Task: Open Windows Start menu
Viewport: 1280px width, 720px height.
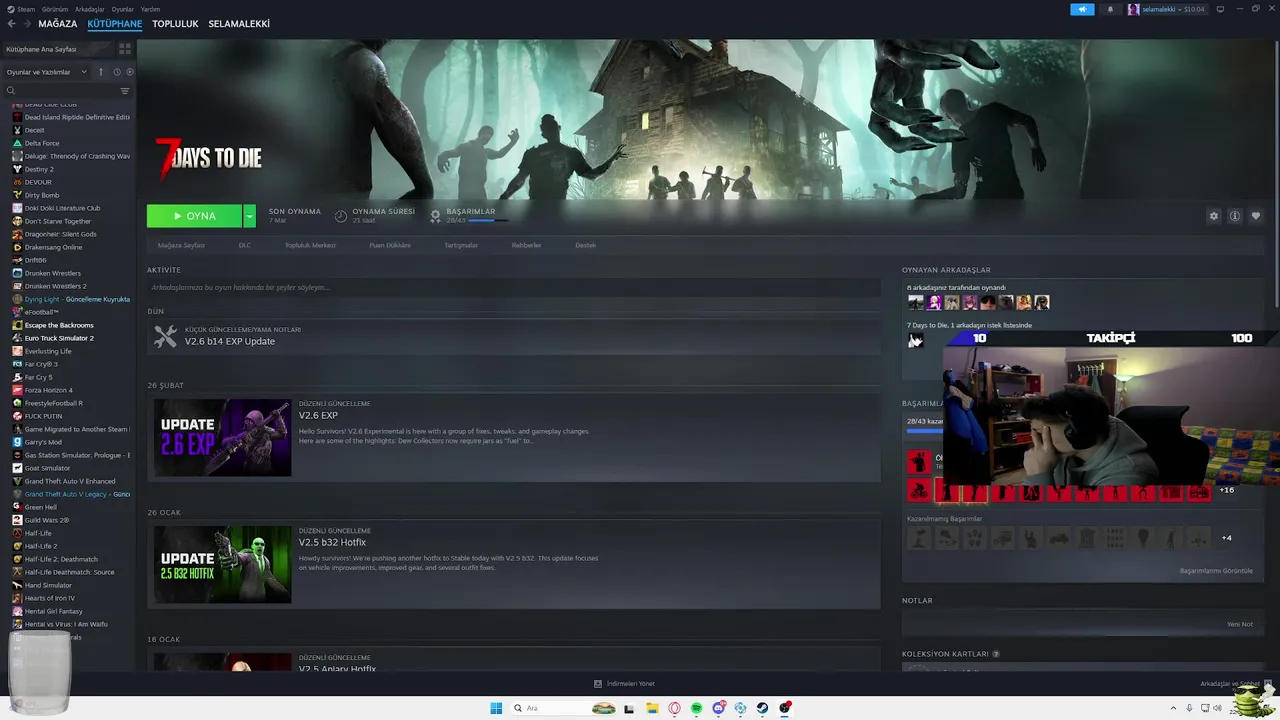Action: 496,708
